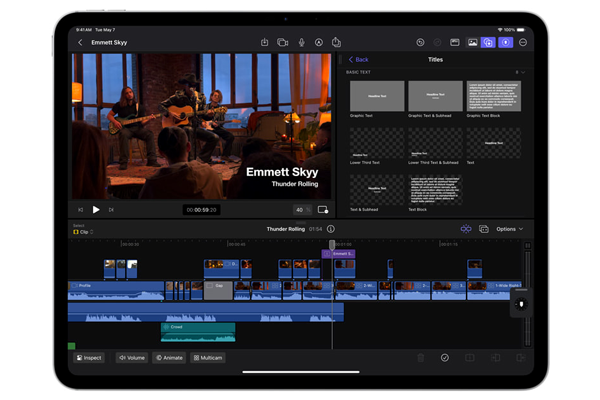Toggle the Inspect panel
Image resolution: width=600 pixels, height=400 pixels.
coord(88,357)
